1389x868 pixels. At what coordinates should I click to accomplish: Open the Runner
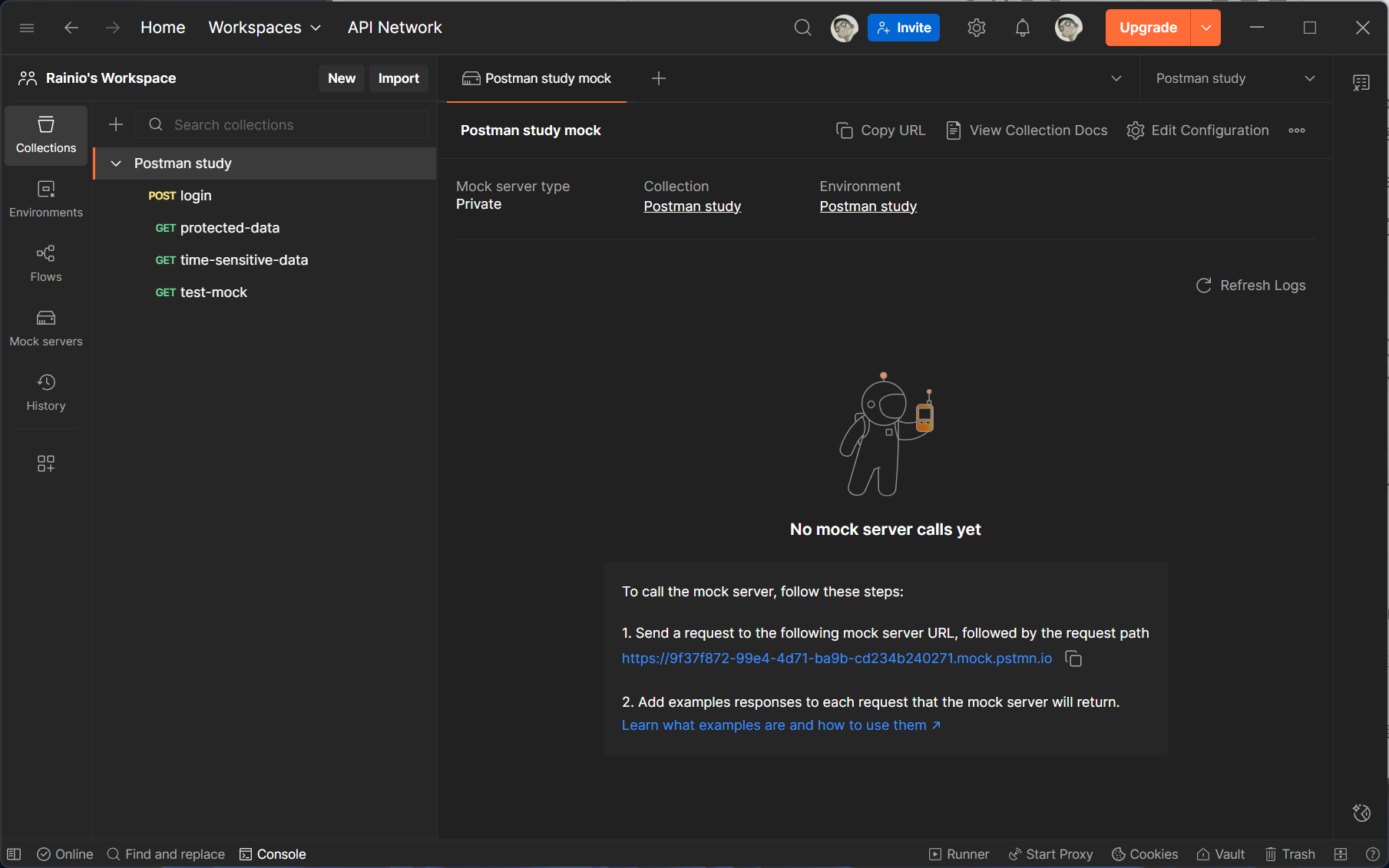point(959,854)
